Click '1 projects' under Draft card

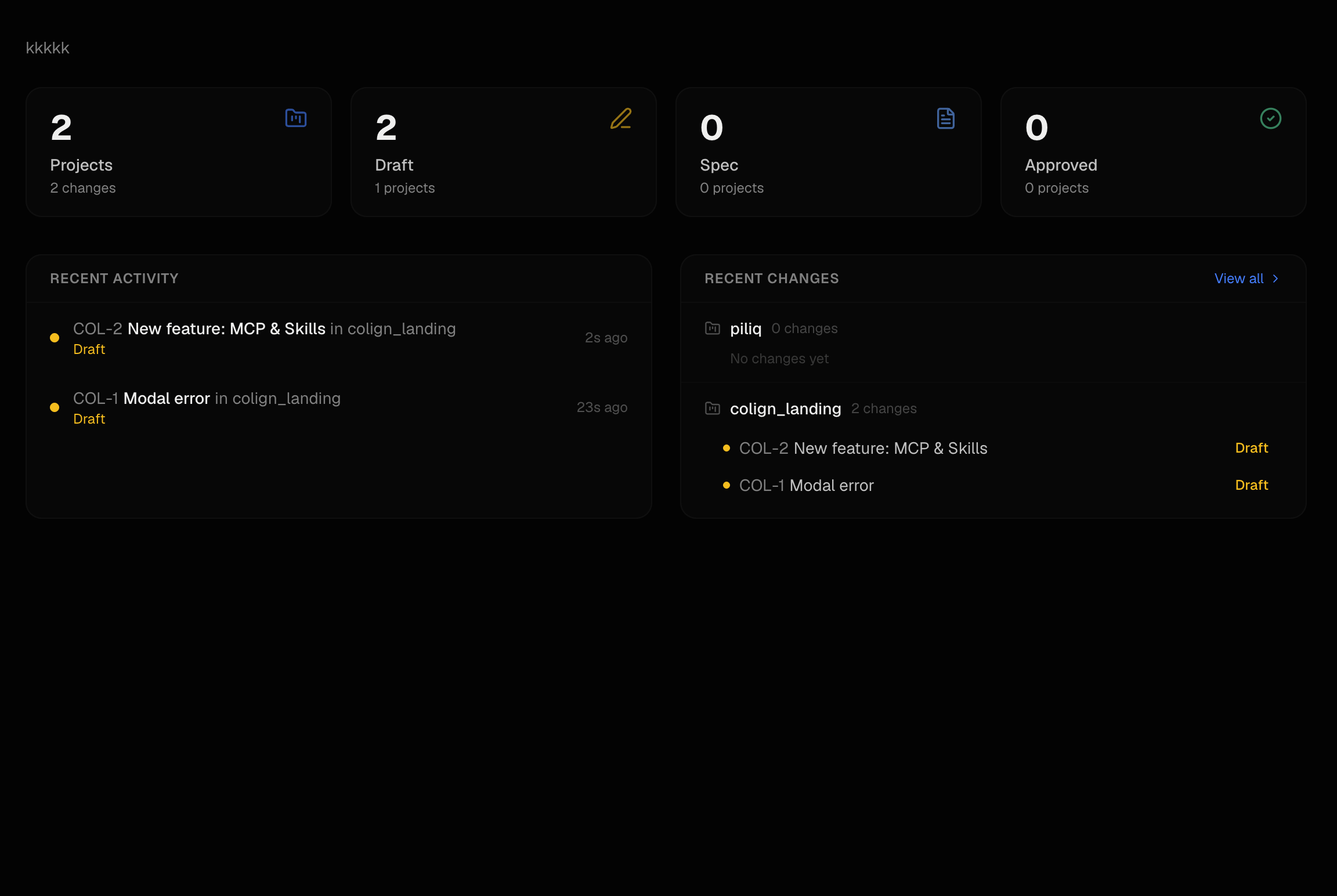tap(405, 188)
